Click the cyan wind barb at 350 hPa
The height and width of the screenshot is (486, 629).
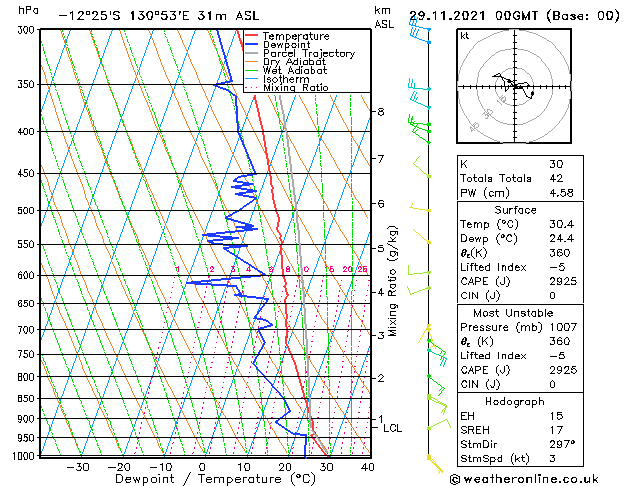419,85
